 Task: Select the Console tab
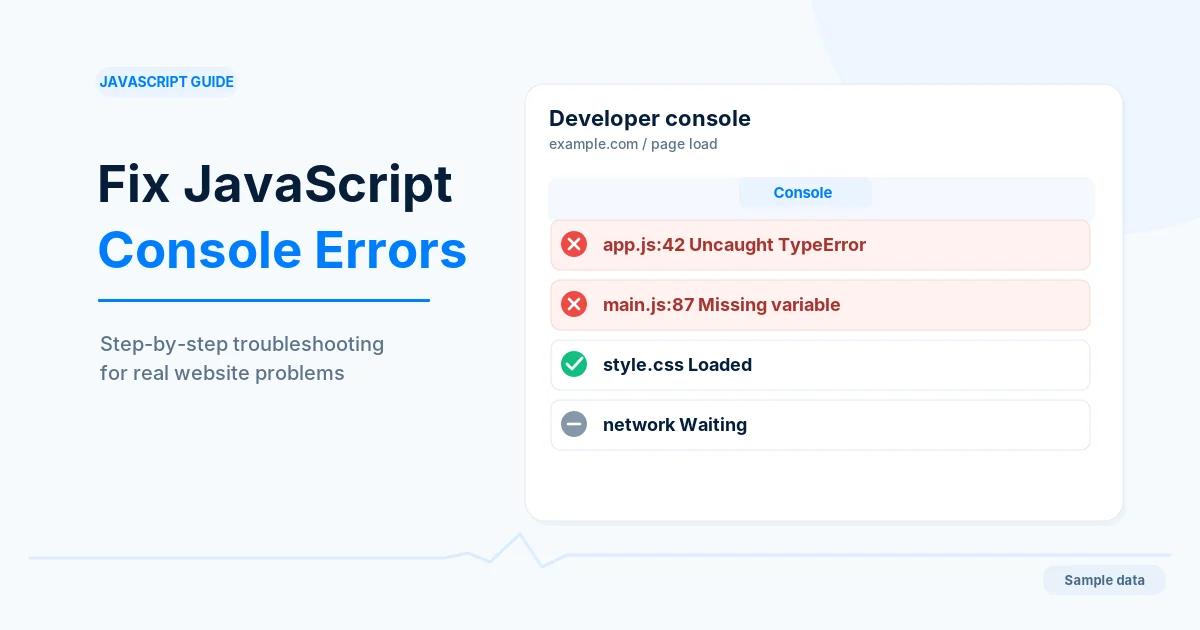804,193
